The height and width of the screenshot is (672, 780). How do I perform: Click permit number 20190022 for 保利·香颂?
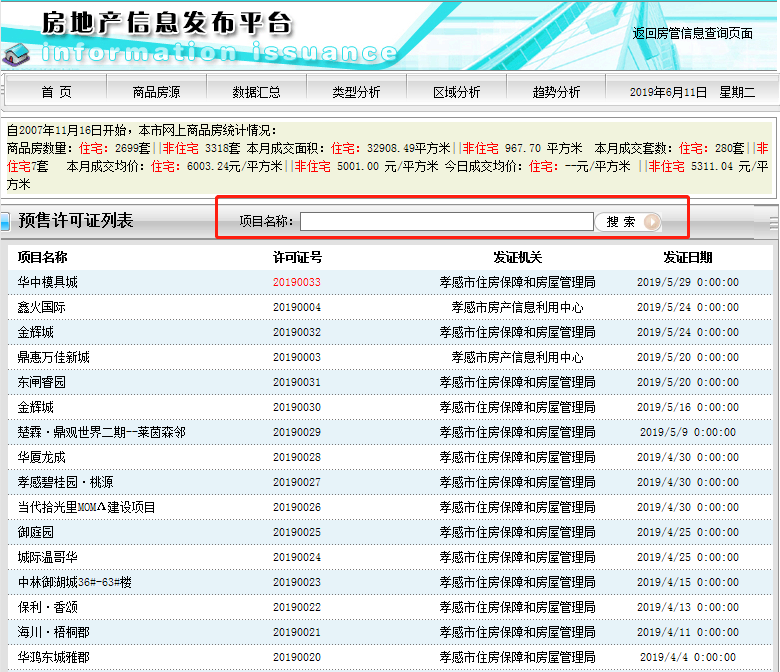tap(297, 608)
